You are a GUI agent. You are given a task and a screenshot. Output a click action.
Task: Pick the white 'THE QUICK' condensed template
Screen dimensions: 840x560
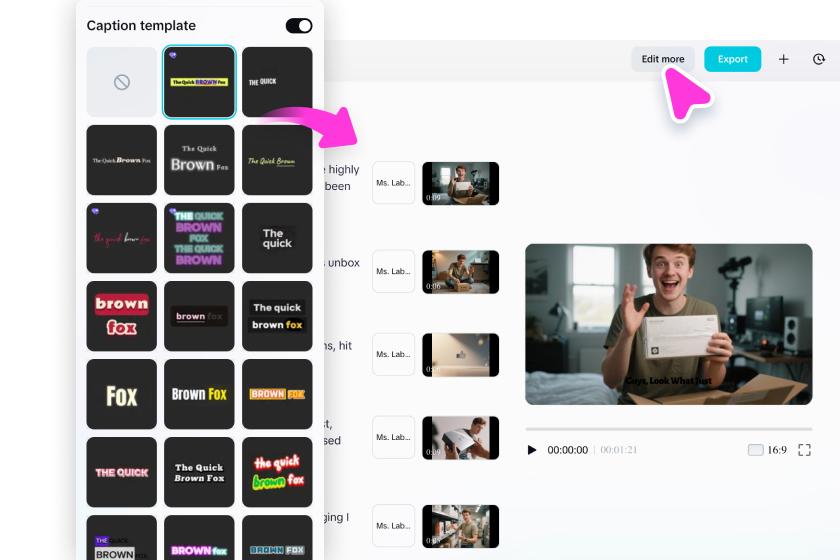(x=277, y=82)
